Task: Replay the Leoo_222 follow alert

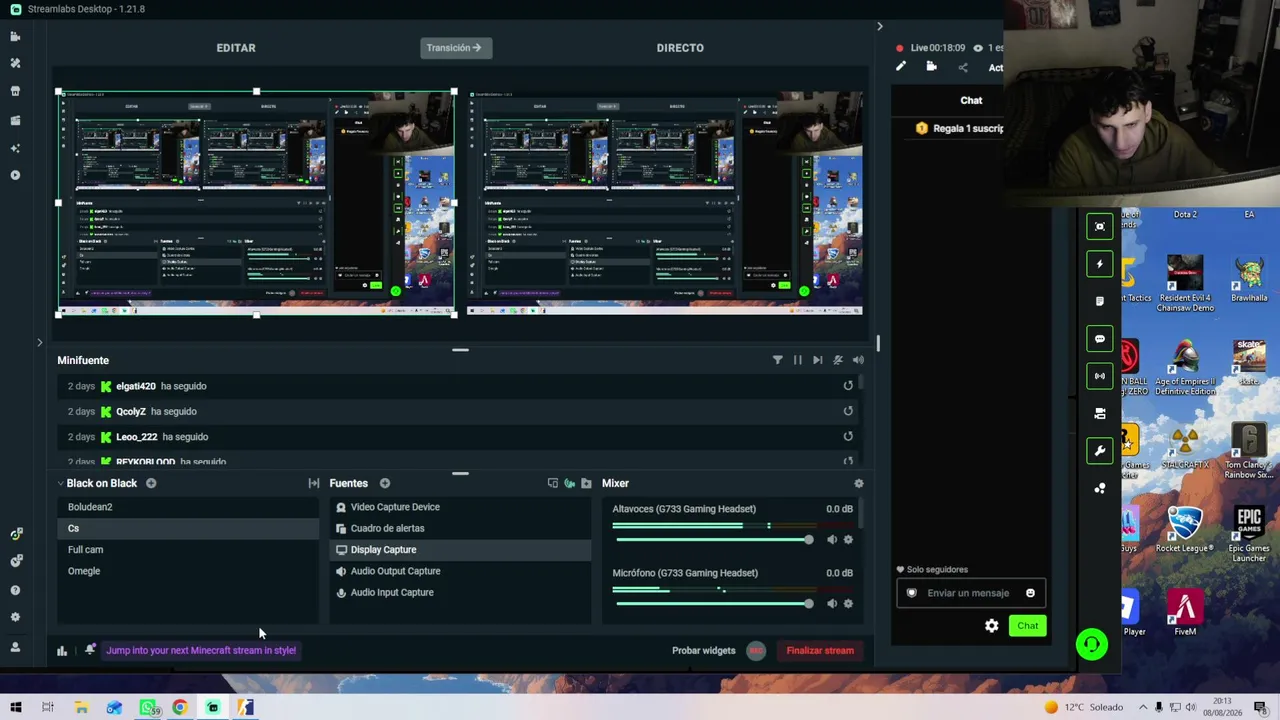Action: (x=848, y=437)
